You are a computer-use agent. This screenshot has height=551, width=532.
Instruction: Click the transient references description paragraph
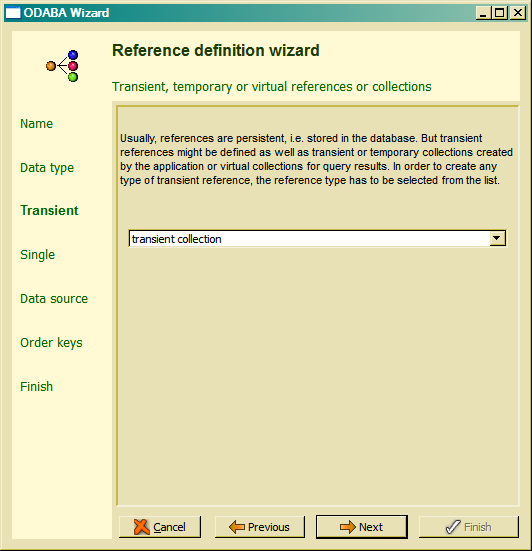tap(316, 159)
